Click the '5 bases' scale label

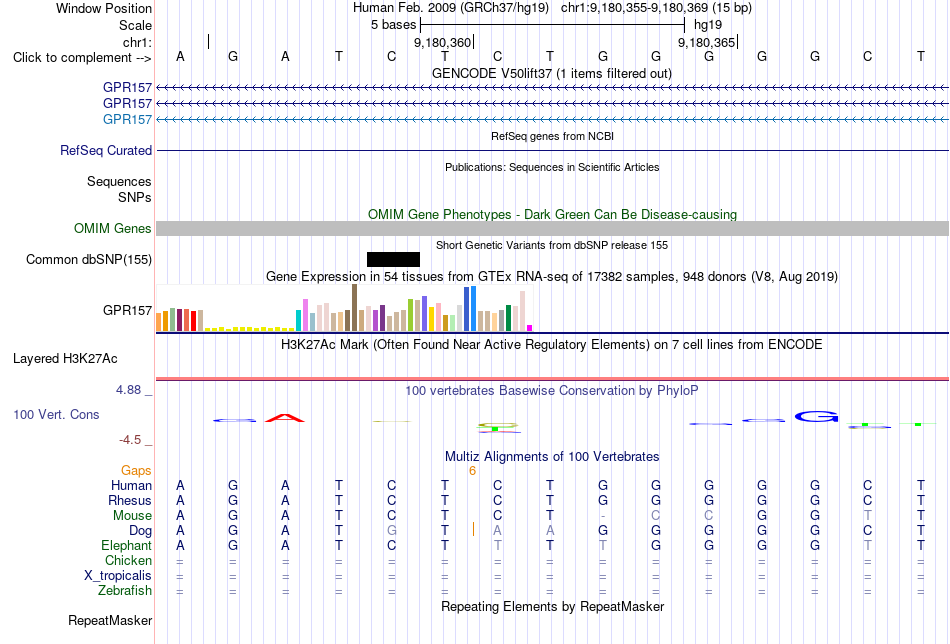(x=393, y=25)
